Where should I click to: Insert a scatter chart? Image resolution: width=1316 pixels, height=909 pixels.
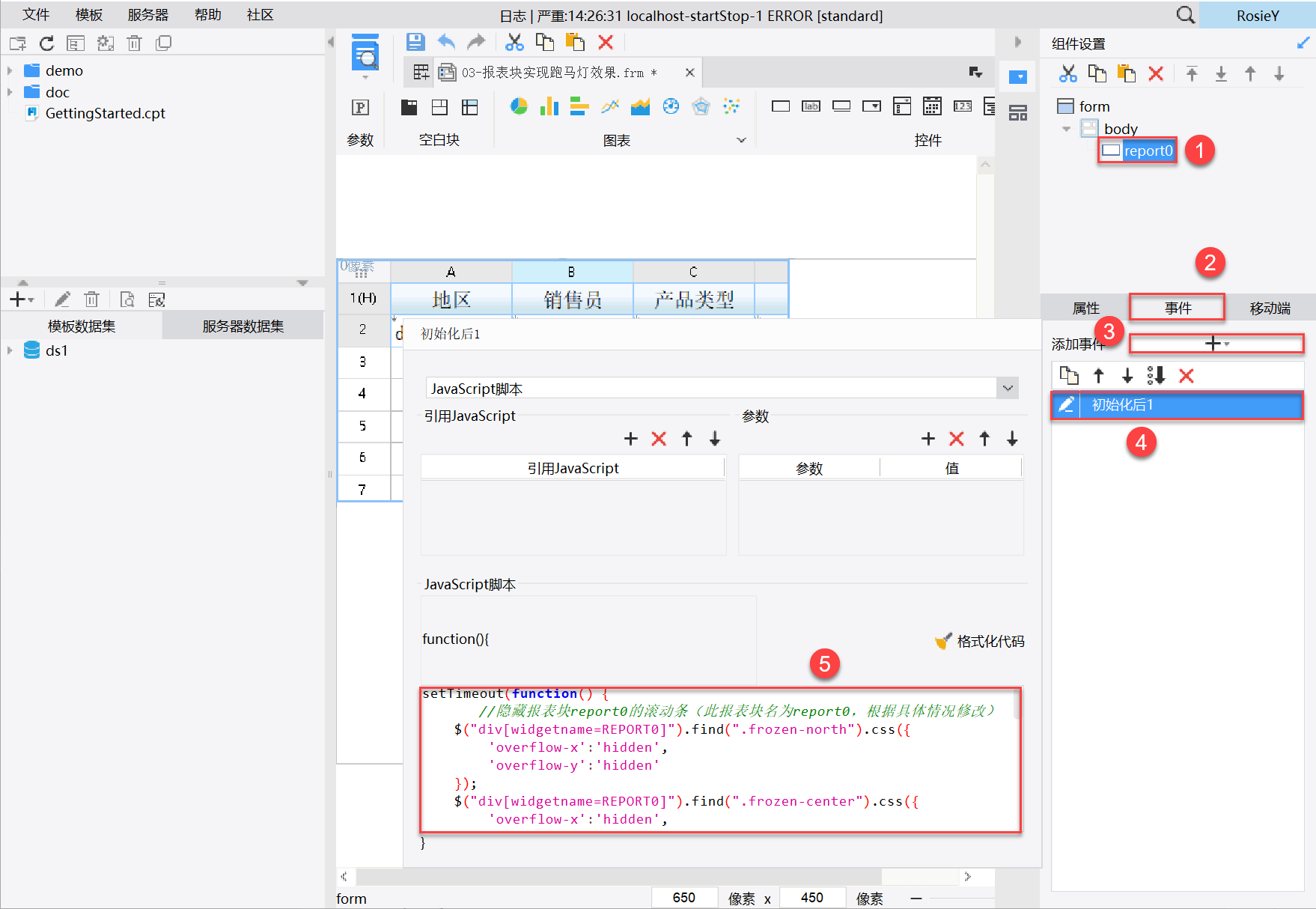pos(731,106)
